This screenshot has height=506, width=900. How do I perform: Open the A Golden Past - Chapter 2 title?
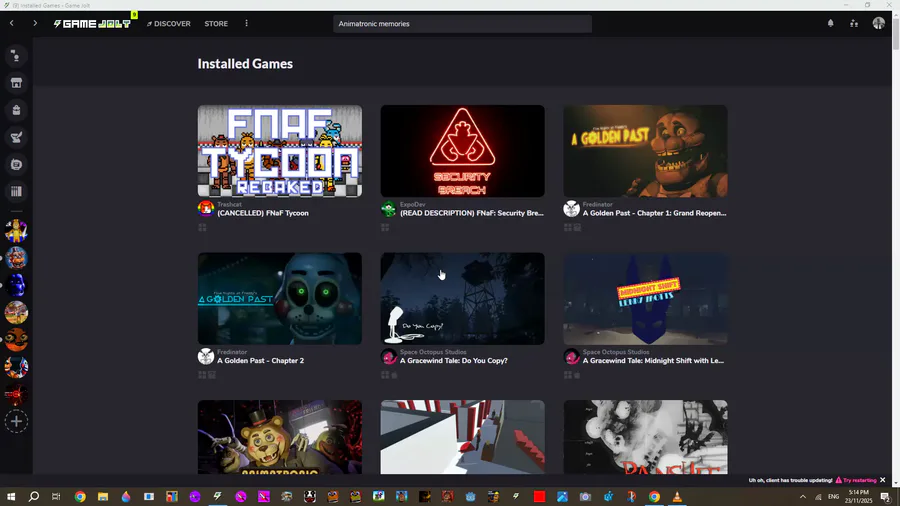pos(261,361)
